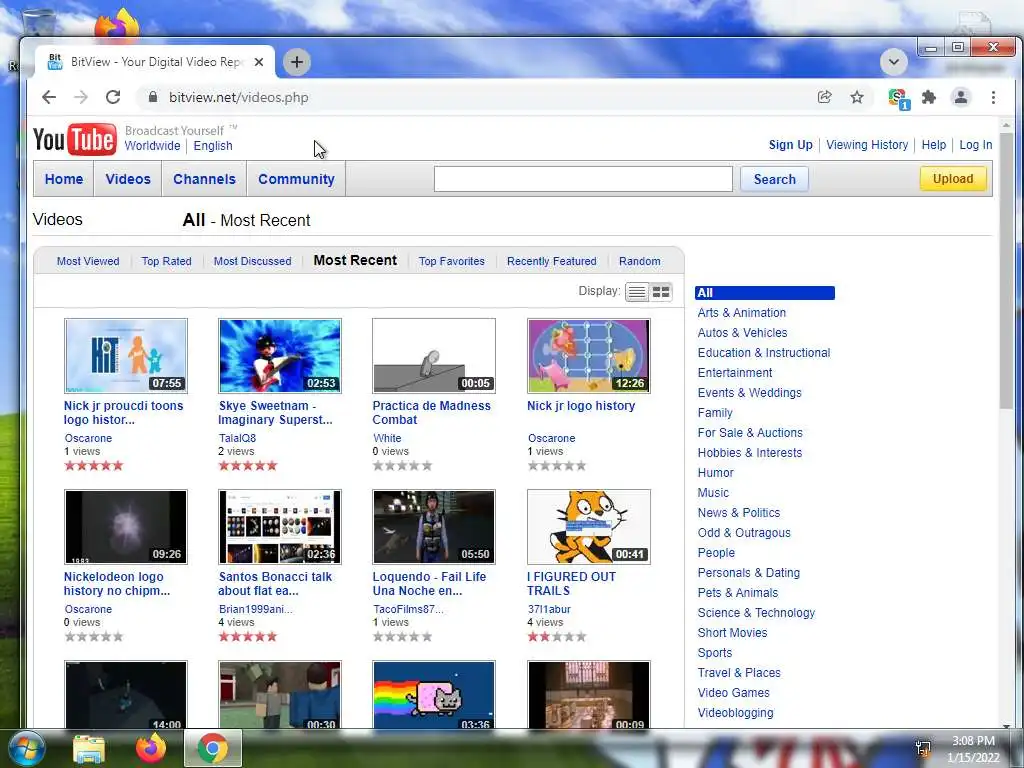Screen dimensions: 1024x768
Task: Rate Skye Sweetnam video stars
Action: [248, 466]
